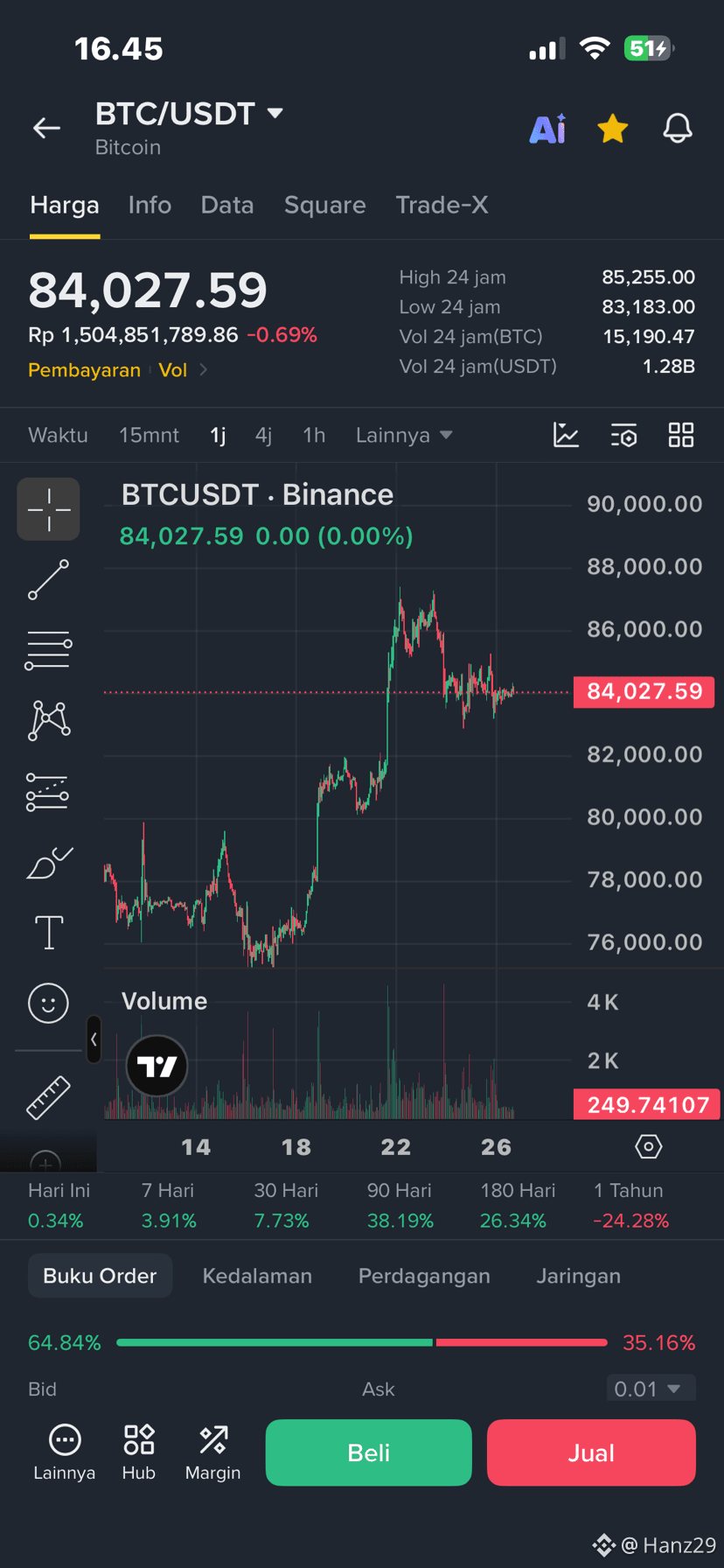Open chart indicators icon
The height and width of the screenshot is (1568, 724).
(566, 435)
